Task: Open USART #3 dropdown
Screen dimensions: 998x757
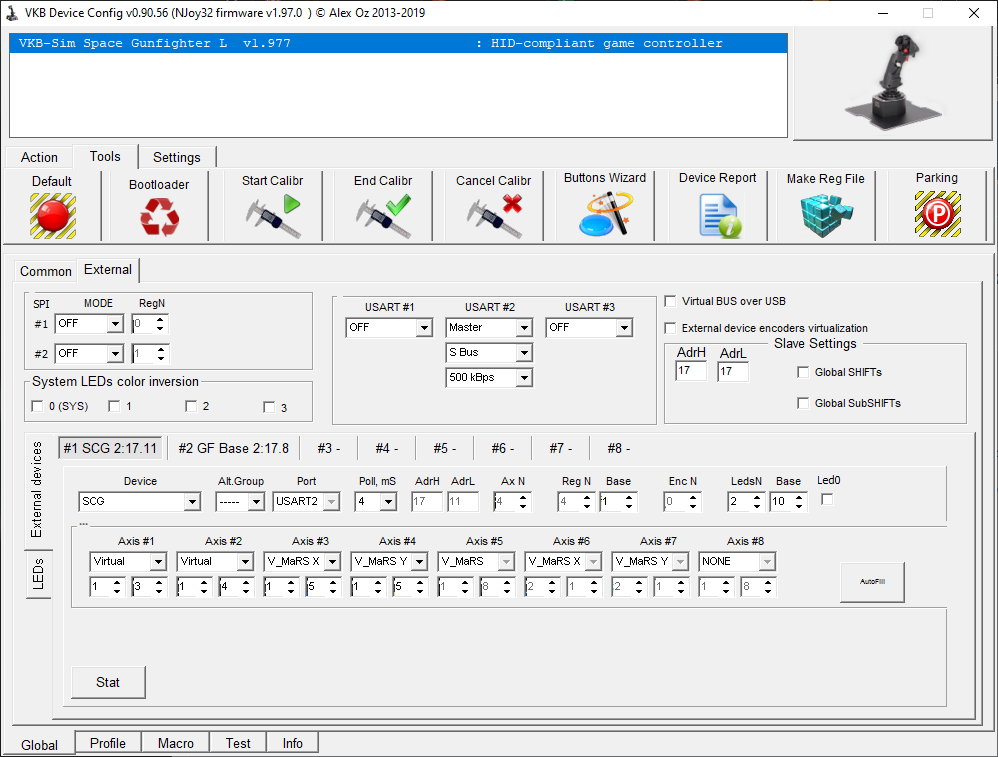Action: click(x=624, y=328)
